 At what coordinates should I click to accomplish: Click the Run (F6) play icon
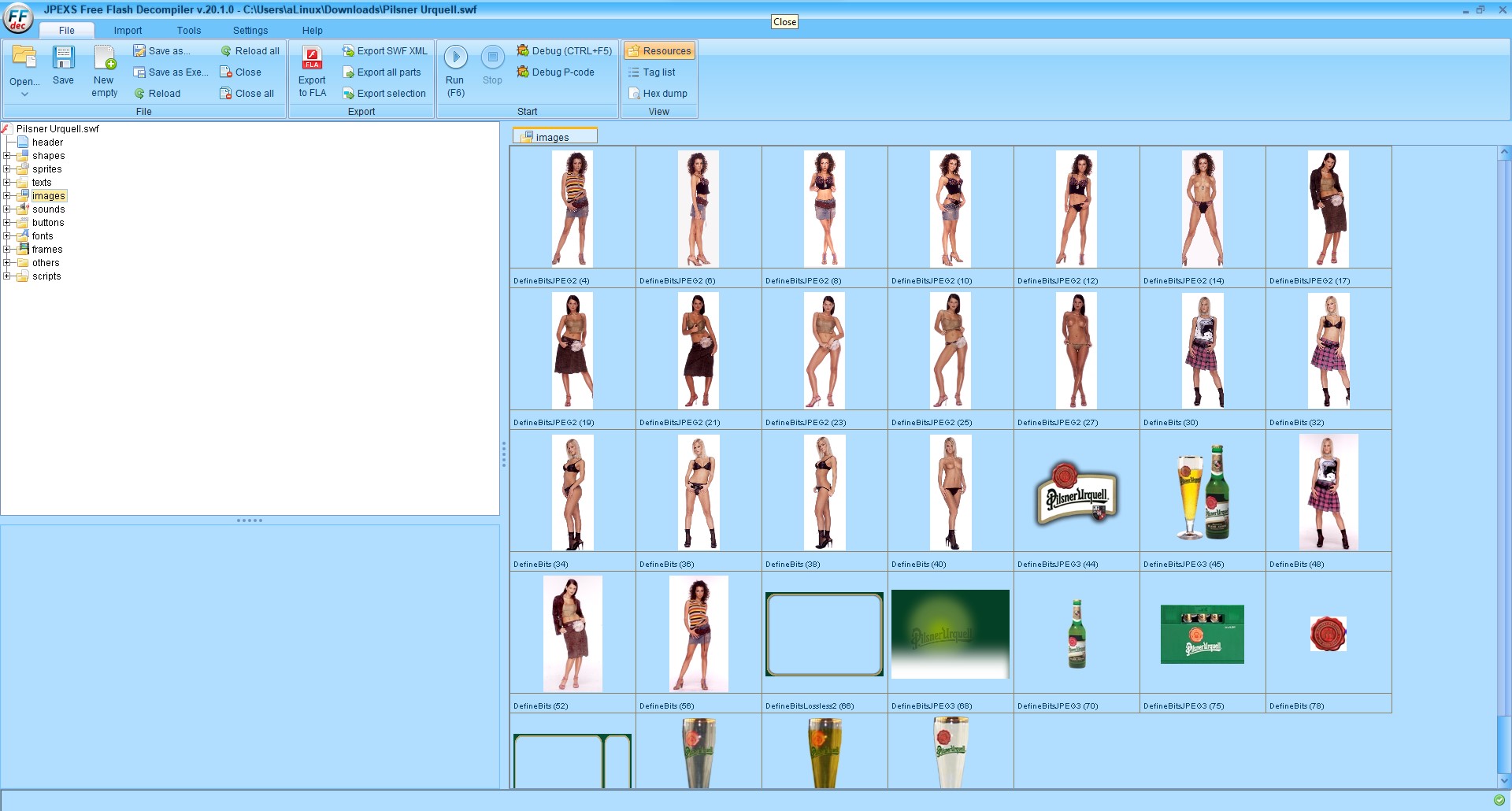(455, 57)
